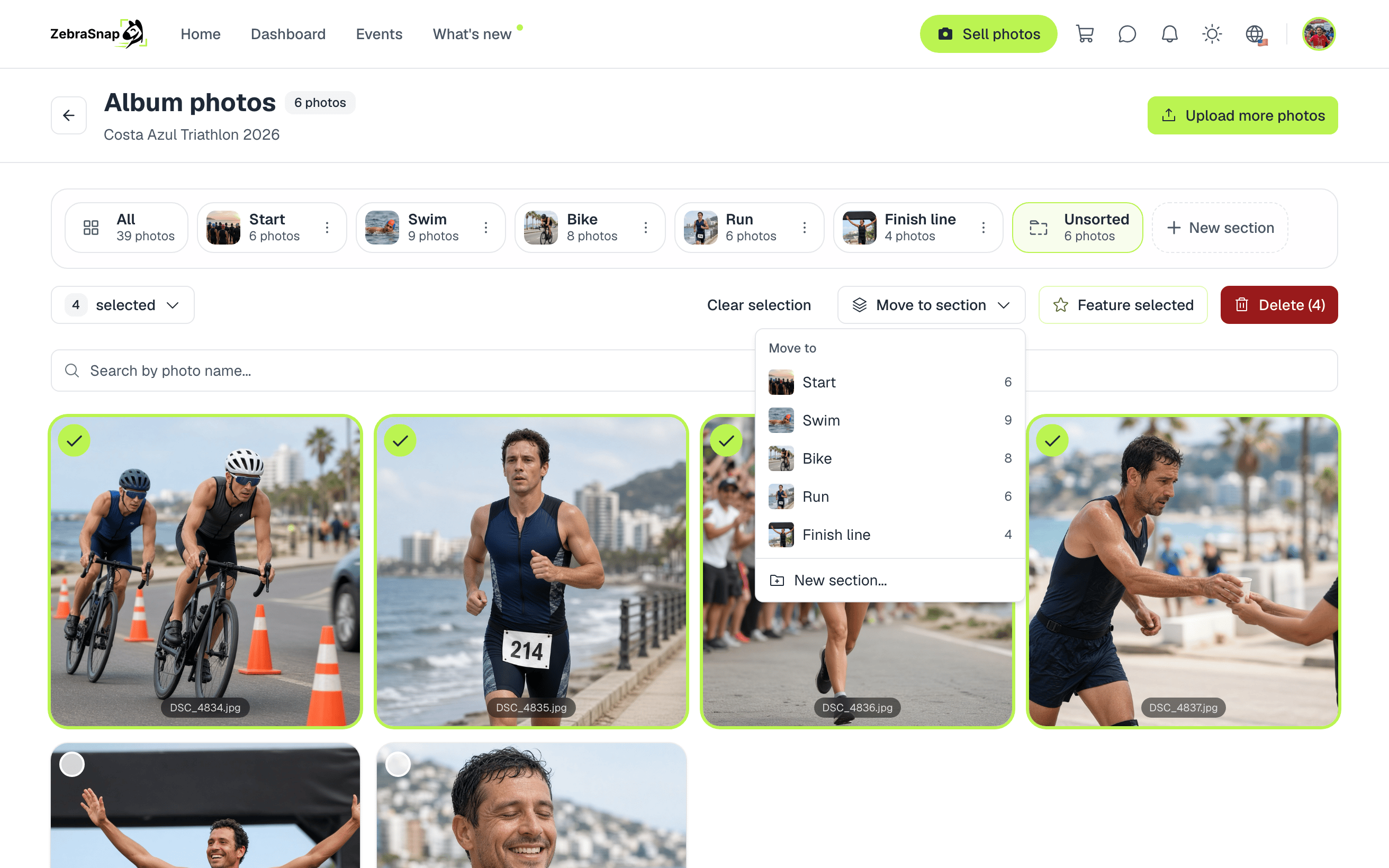Screen dimensions: 1389x868
Task: Switch to the Unsorted section tab
Action: (1077, 228)
